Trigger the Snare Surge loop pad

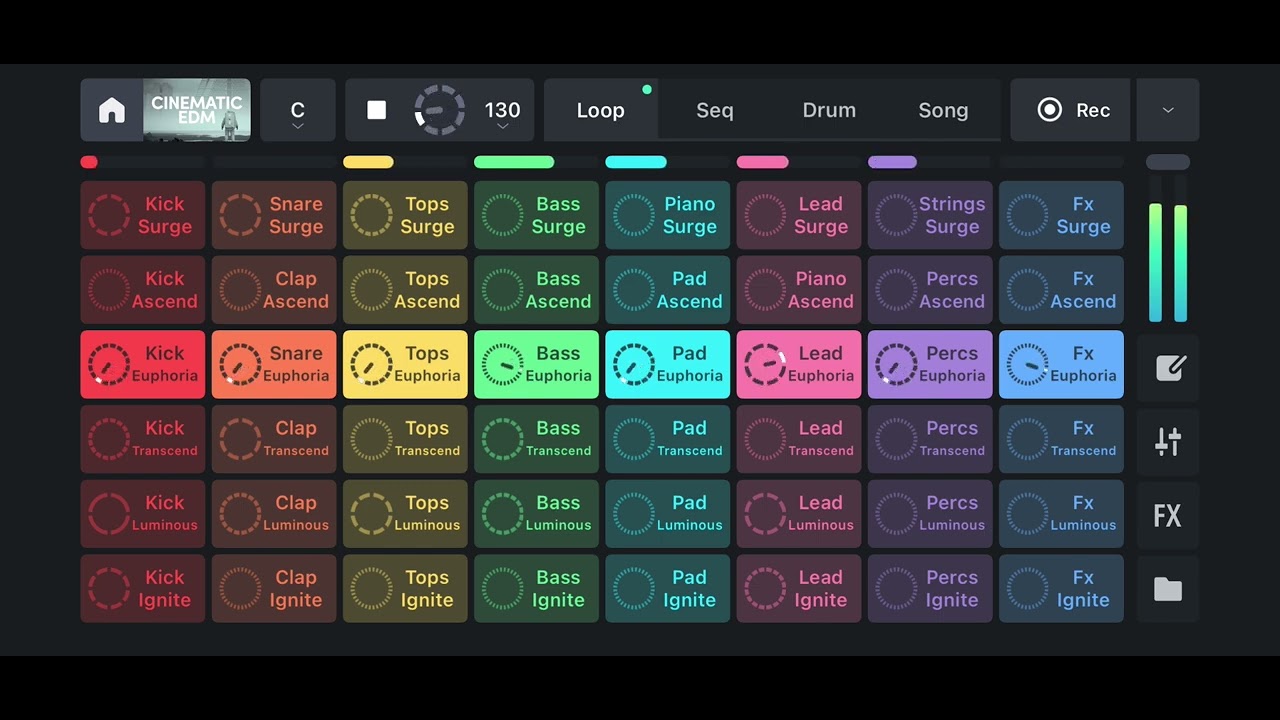(x=274, y=215)
